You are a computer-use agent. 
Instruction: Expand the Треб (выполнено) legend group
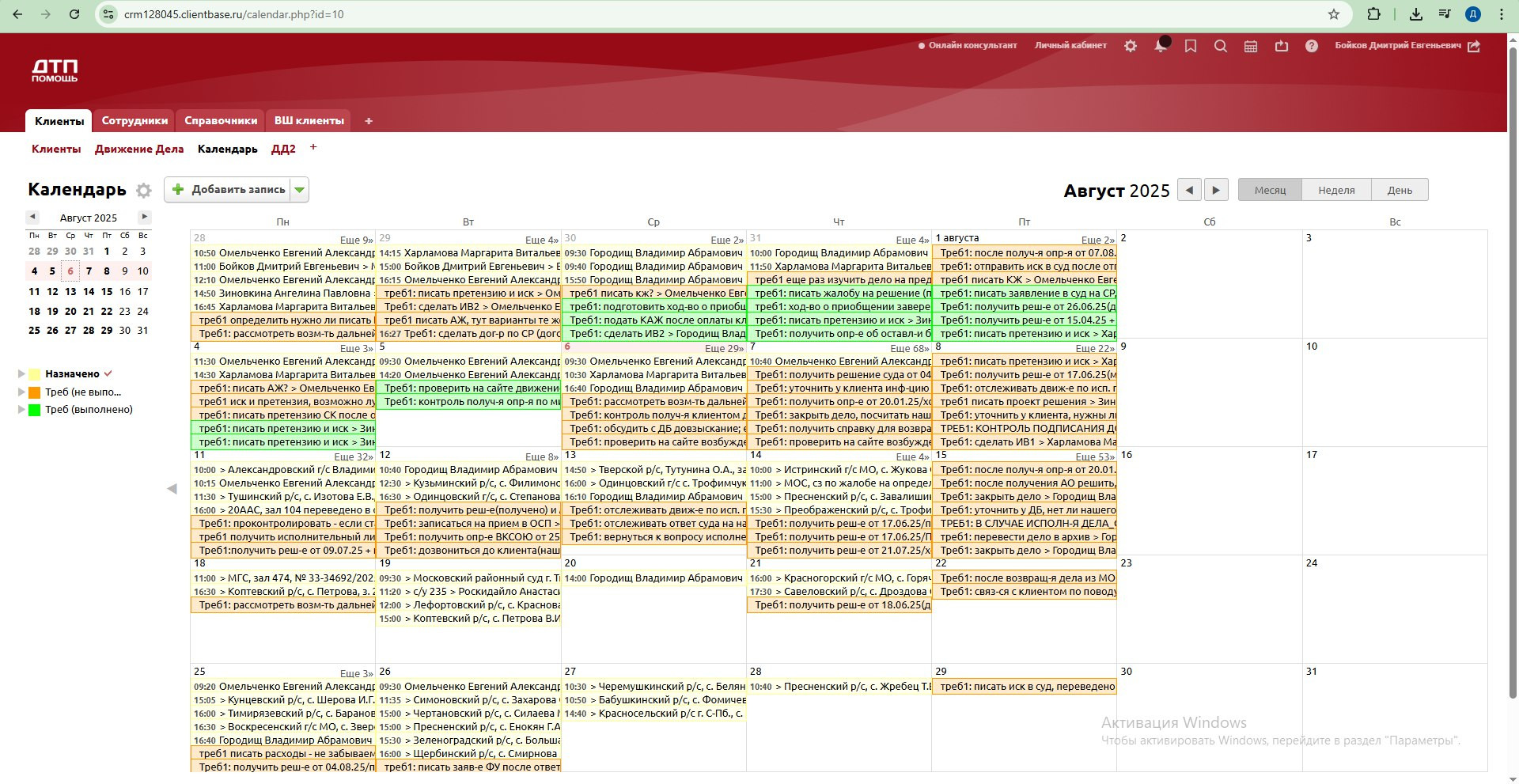tap(21, 410)
